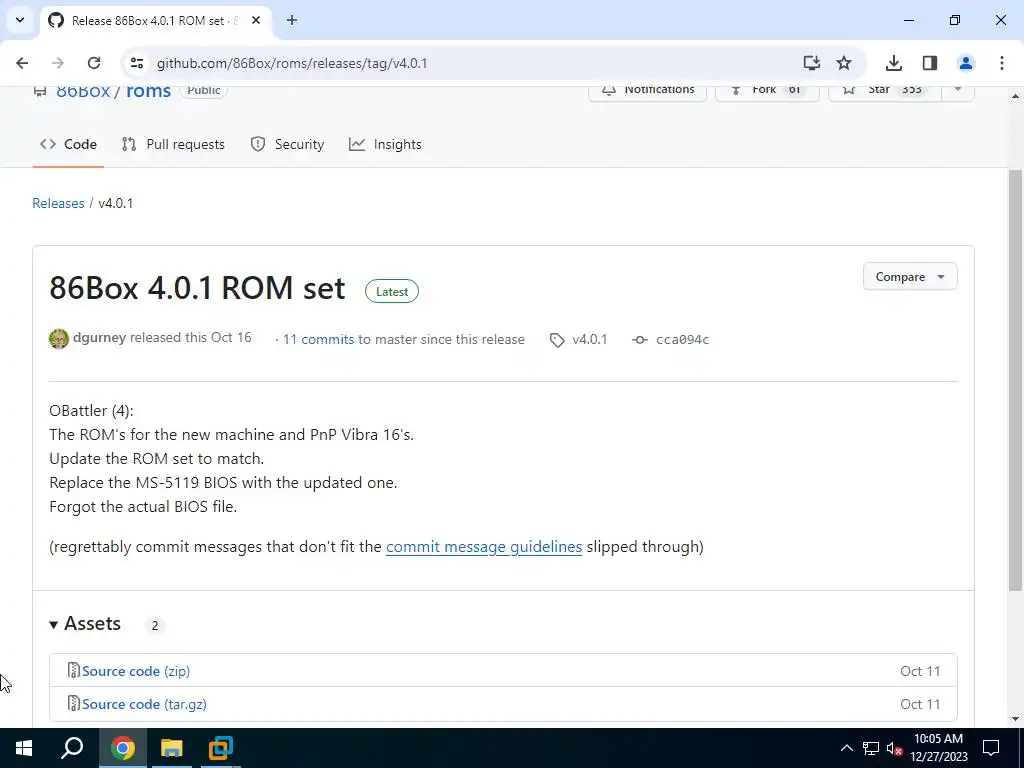This screenshot has height=768, width=1024.
Task: Open File Explorer from the taskbar
Action: tap(172, 748)
